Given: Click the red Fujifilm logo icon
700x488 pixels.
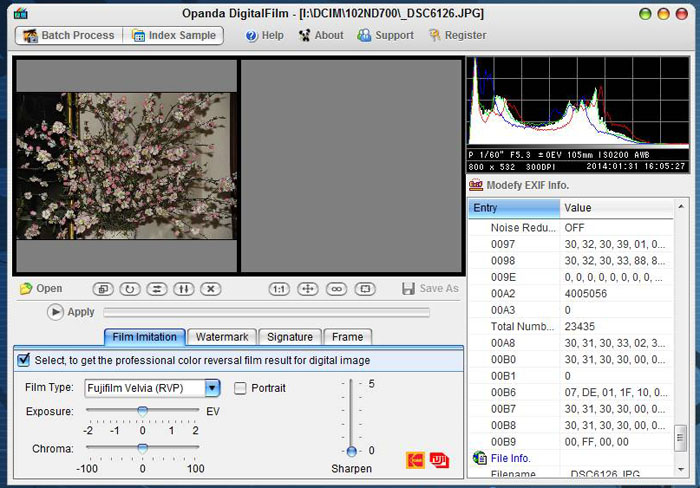Looking at the screenshot, I should pos(440,460).
